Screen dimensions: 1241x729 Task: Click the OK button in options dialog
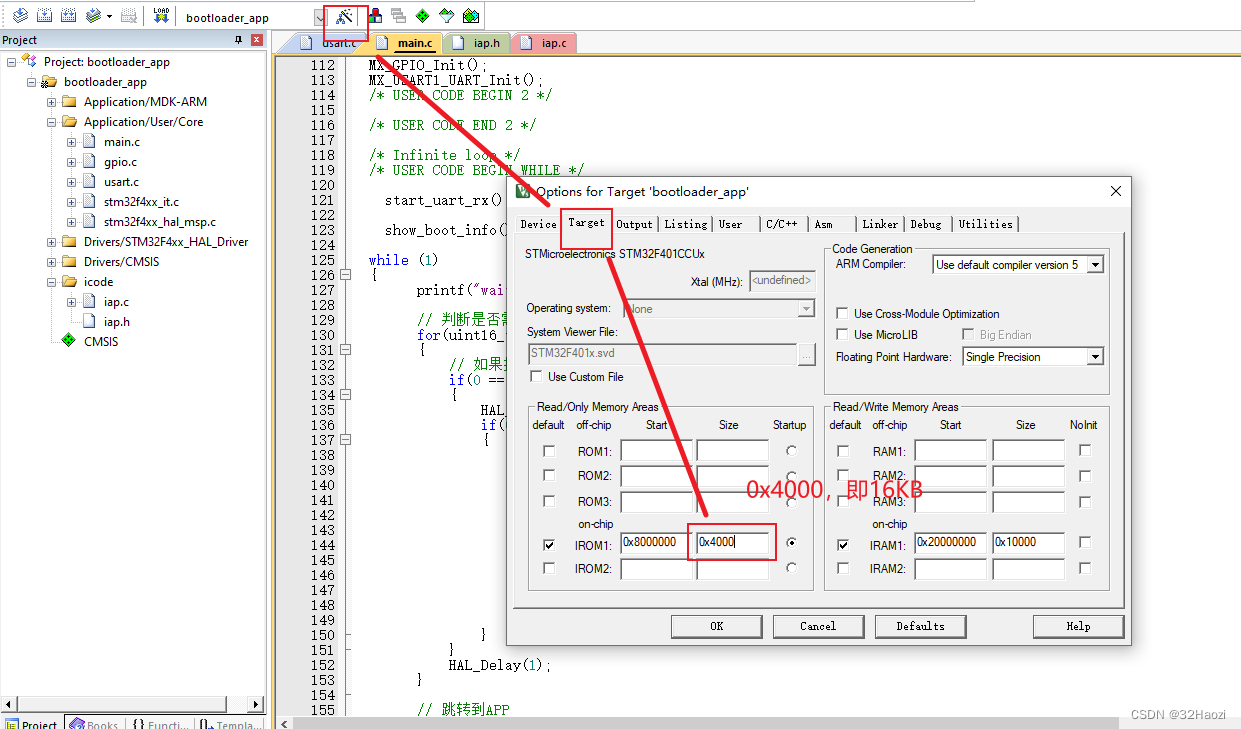coord(716,626)
